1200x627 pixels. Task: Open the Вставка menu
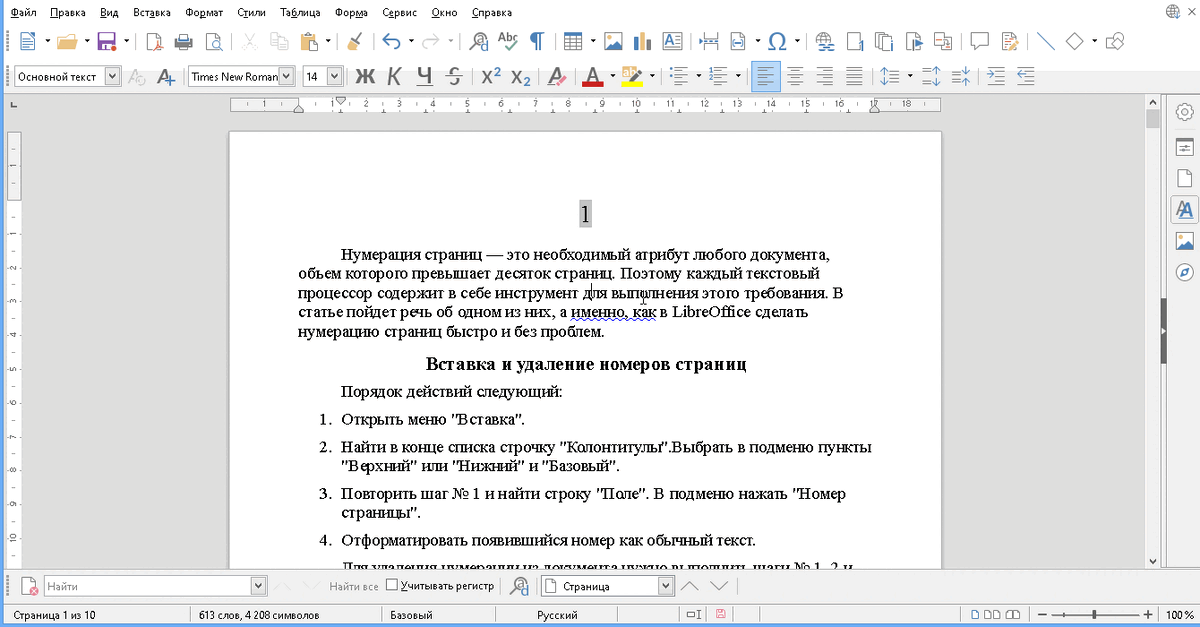click(x=152, y=13)
